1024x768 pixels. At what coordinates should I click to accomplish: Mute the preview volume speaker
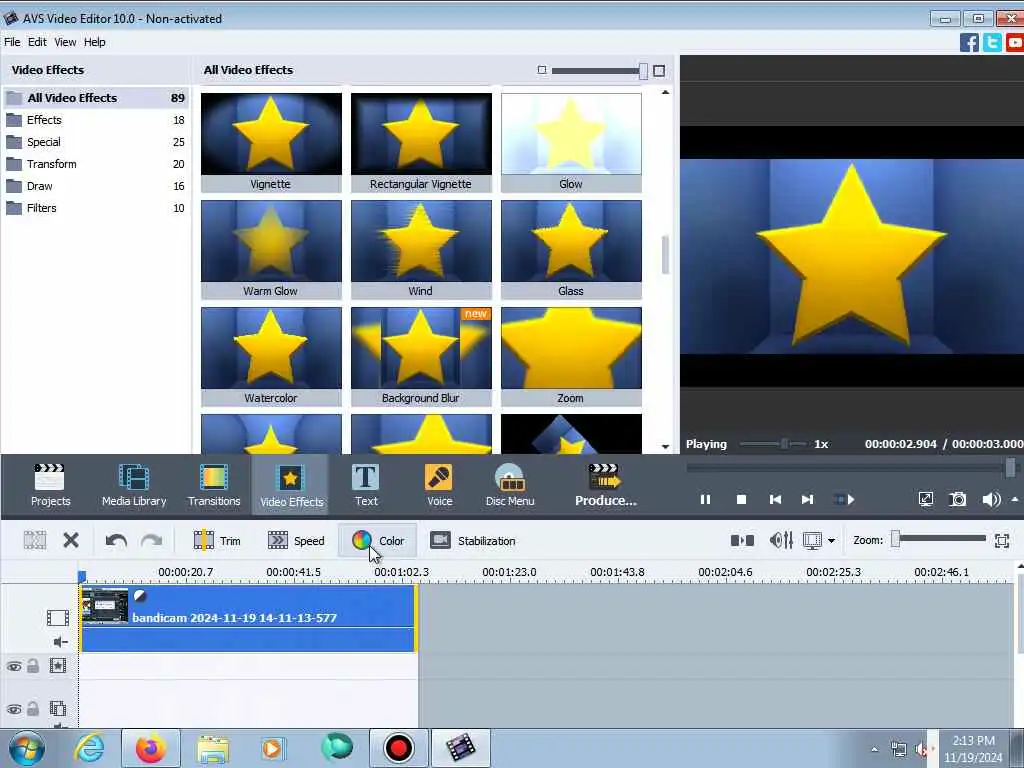(991, 500)
